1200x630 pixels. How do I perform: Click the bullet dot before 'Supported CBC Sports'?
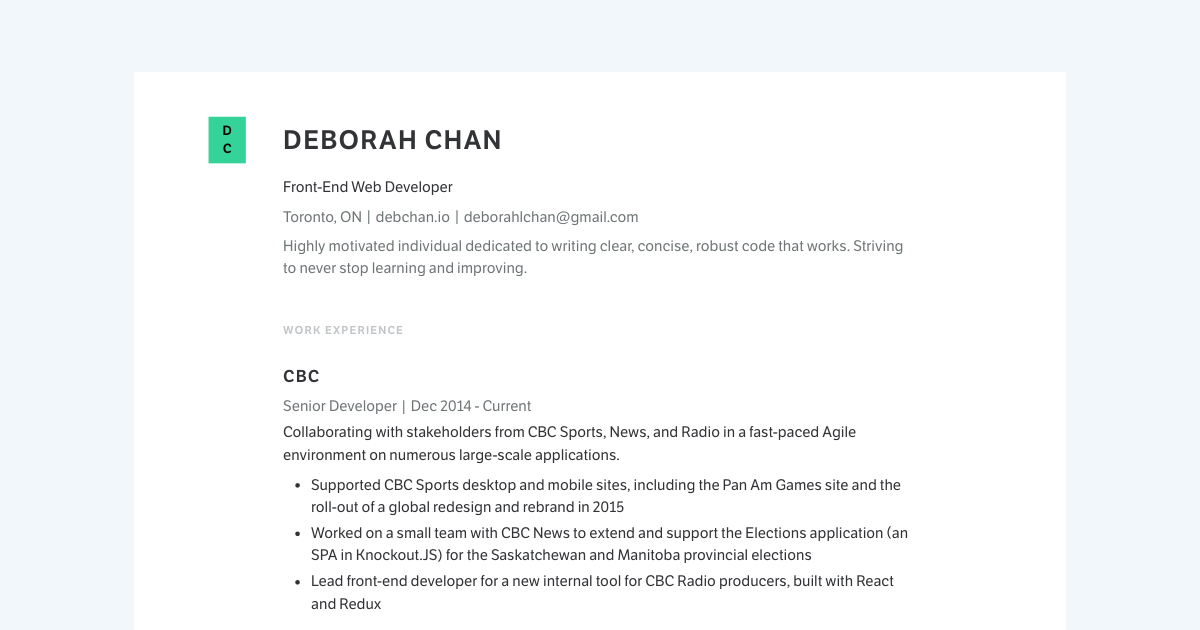pos(298,486)
